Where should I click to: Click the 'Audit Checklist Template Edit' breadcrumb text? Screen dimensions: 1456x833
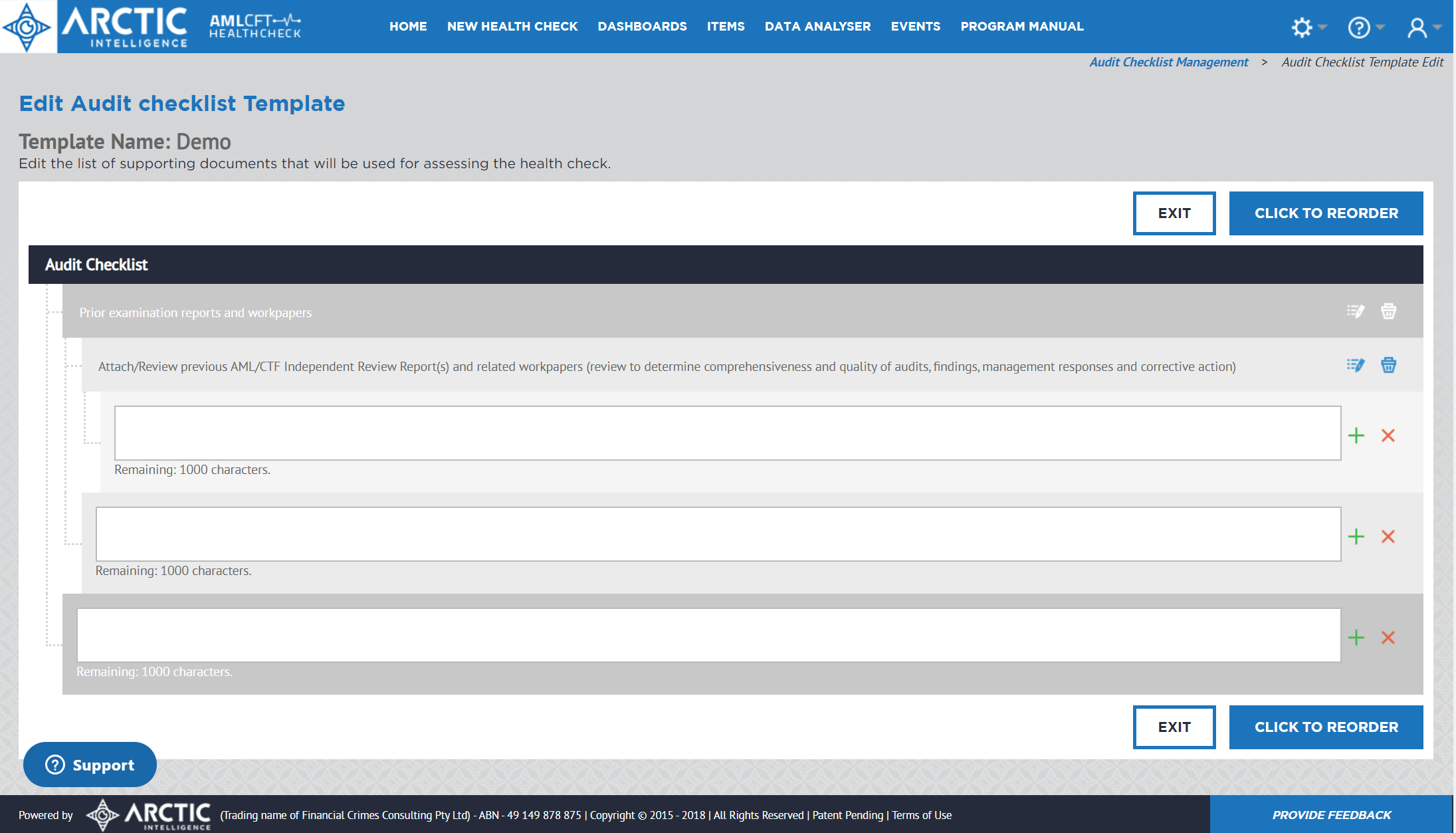pyautogui.click(x=1362, y=62)
